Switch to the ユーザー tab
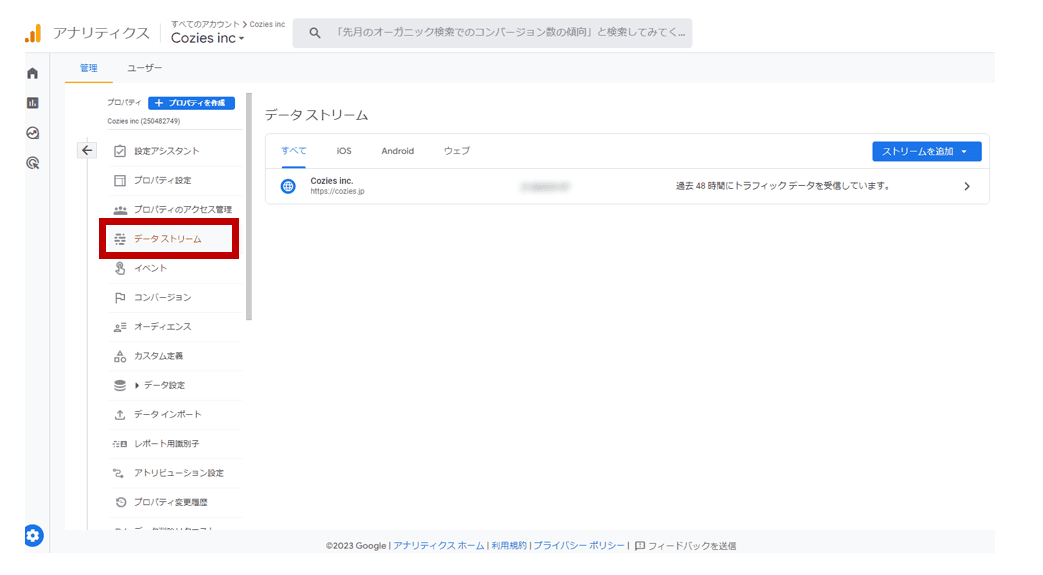 point(144,68)
